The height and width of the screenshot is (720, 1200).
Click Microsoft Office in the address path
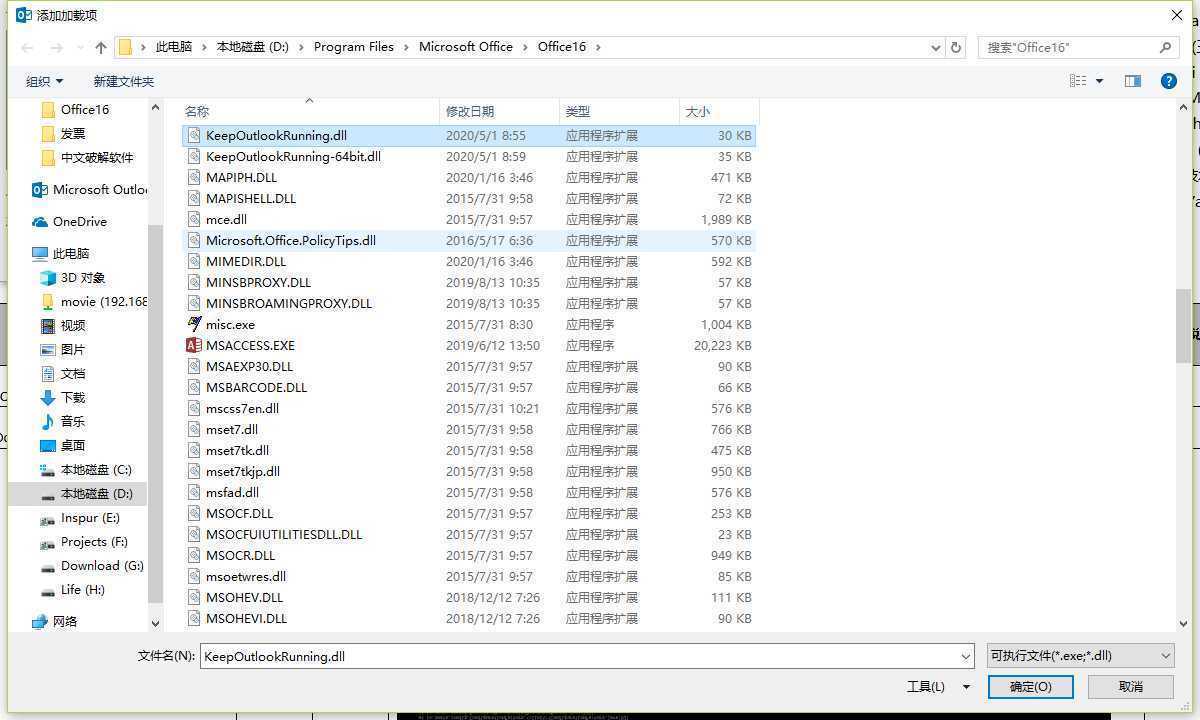tap(466, 47)
